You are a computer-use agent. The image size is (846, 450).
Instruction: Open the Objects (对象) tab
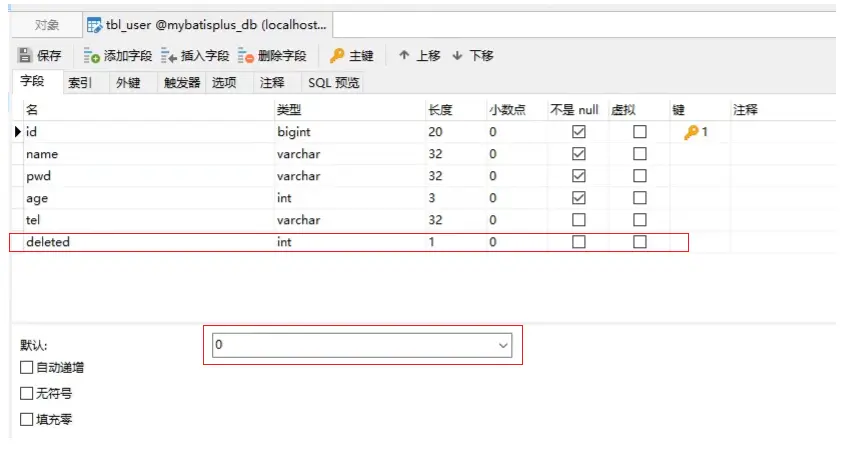pyautogui.click(x=46, y=25)
